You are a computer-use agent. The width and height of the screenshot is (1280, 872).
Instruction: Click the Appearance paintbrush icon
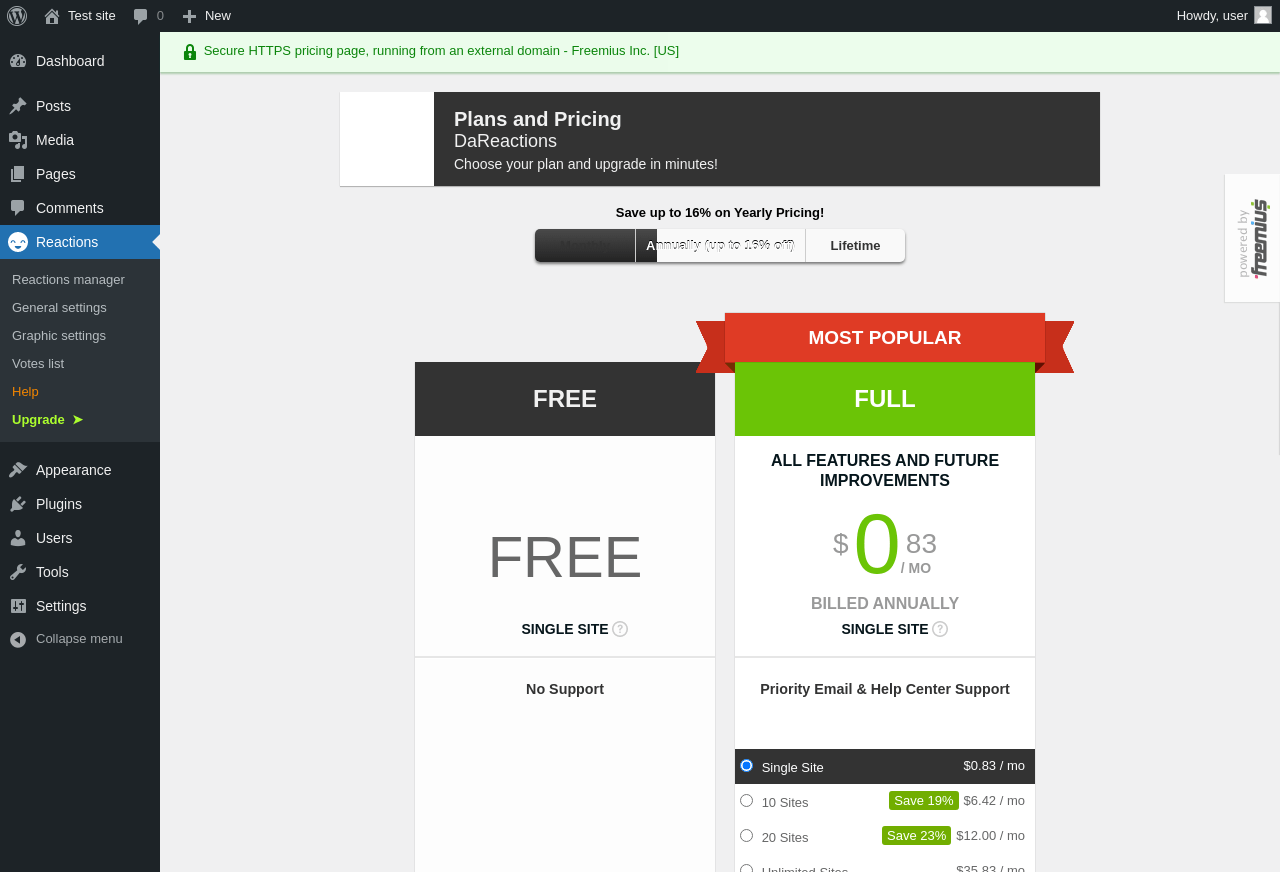pos(18,470)
